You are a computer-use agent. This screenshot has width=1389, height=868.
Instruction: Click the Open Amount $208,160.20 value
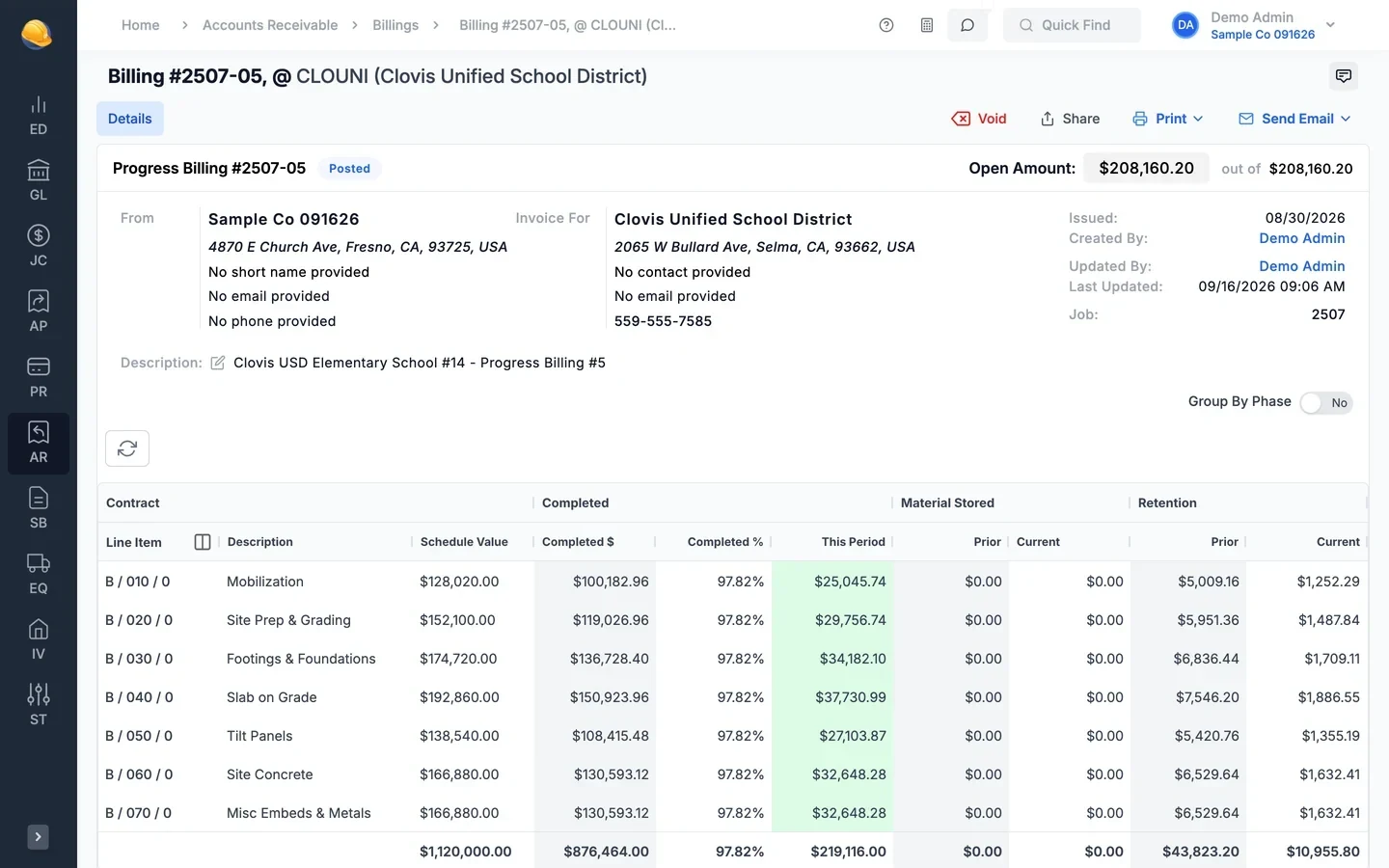click(x=1146, y=169)
